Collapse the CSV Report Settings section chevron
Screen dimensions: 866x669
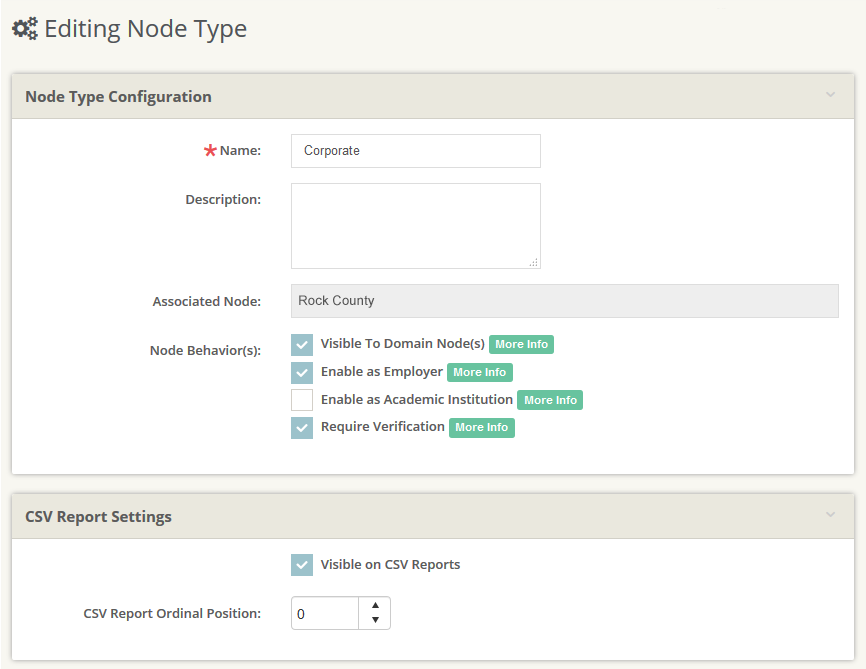(830, 515)
